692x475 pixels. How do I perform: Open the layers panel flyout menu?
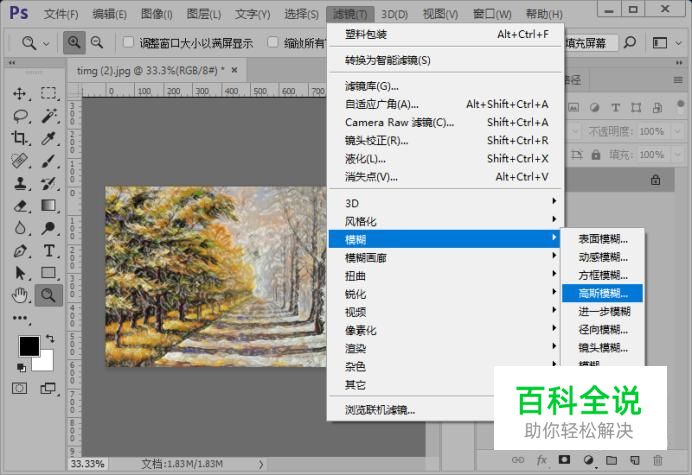pos(678,80)
